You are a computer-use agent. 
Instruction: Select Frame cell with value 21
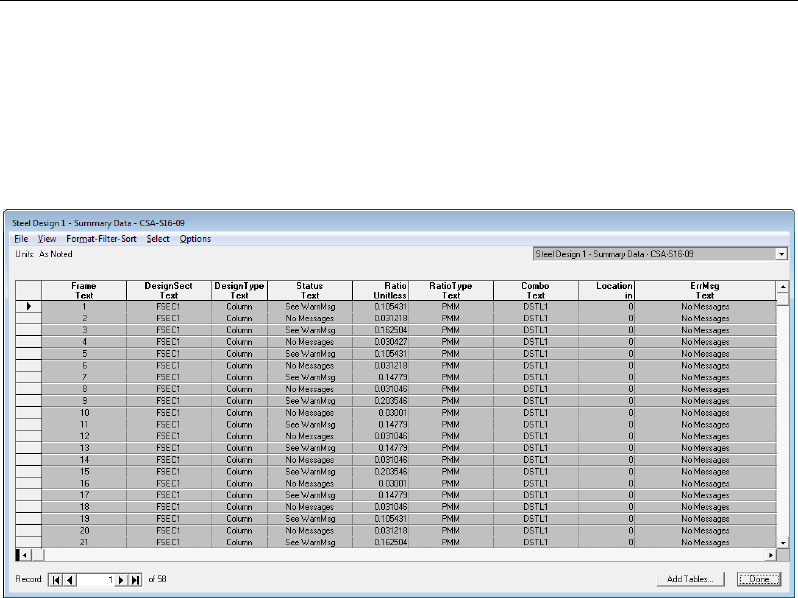tap(84, 542)
